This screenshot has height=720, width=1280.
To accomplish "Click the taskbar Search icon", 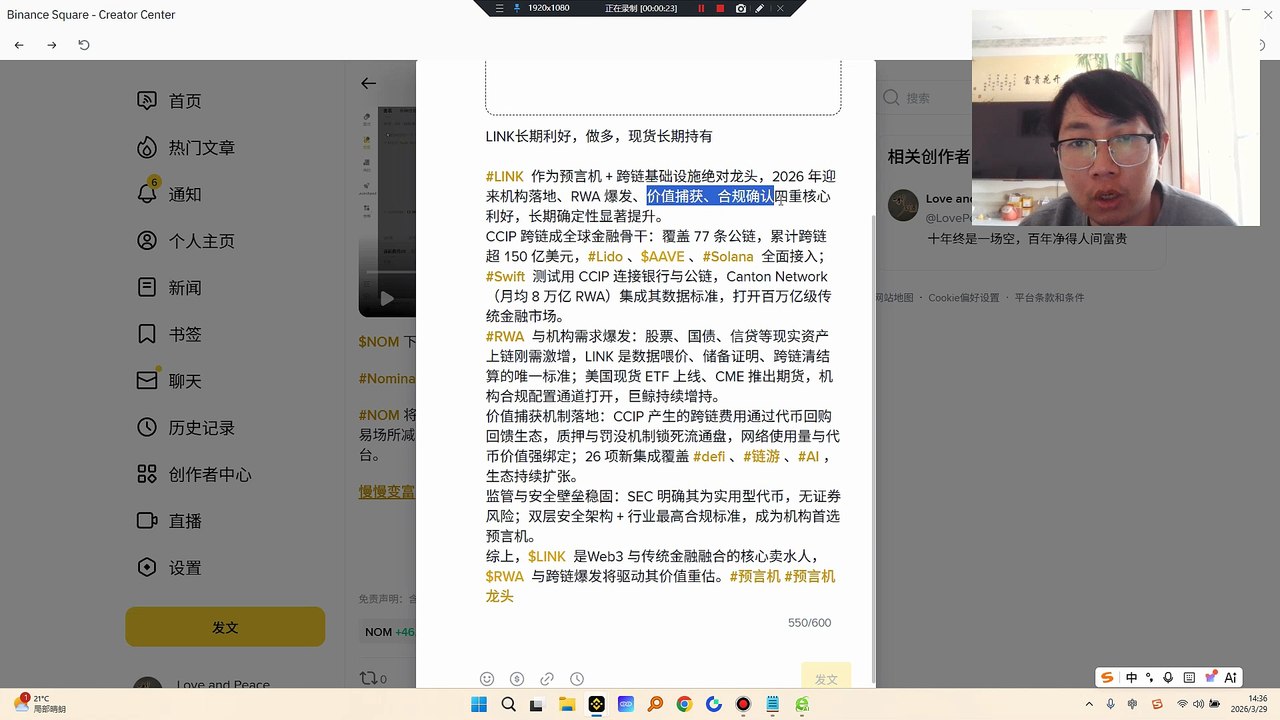I will [508, 705].
